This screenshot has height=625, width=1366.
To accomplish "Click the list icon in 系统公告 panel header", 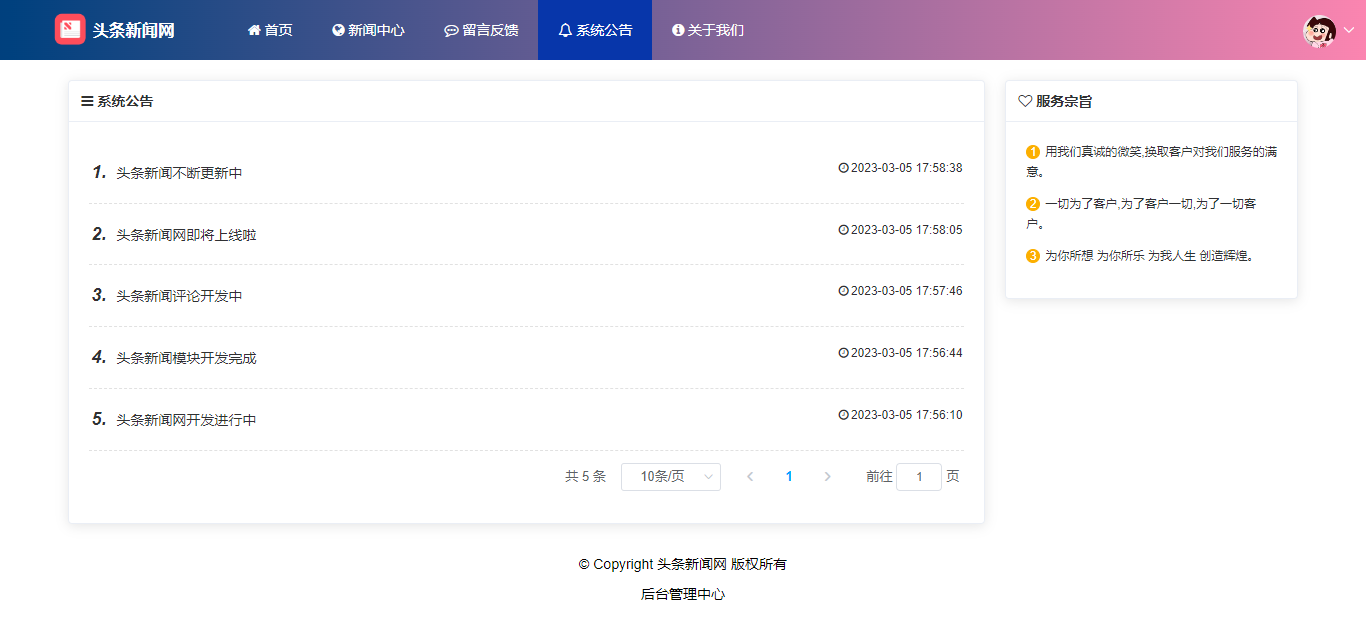I will point(87,101).
